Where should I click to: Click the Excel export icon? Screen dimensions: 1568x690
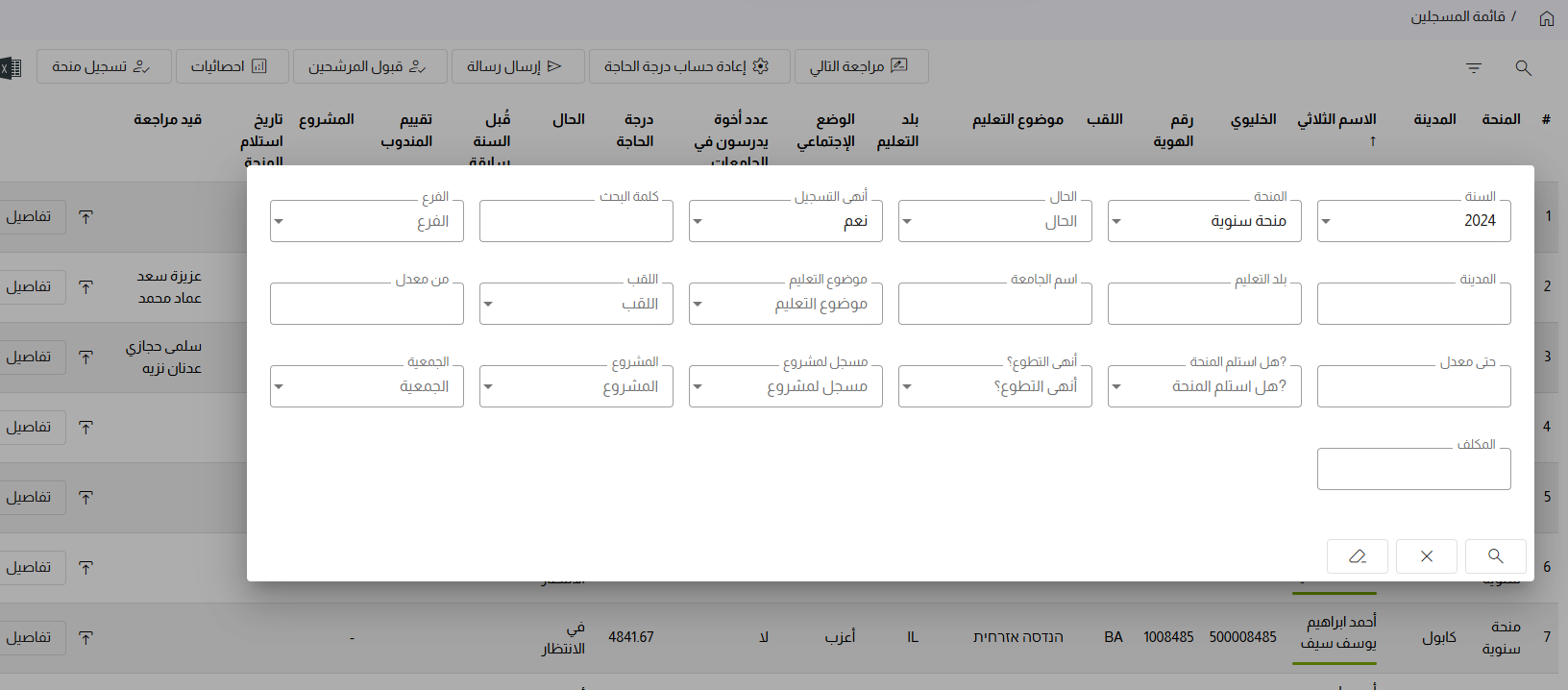pyautogui.click(x=9, y=68)
